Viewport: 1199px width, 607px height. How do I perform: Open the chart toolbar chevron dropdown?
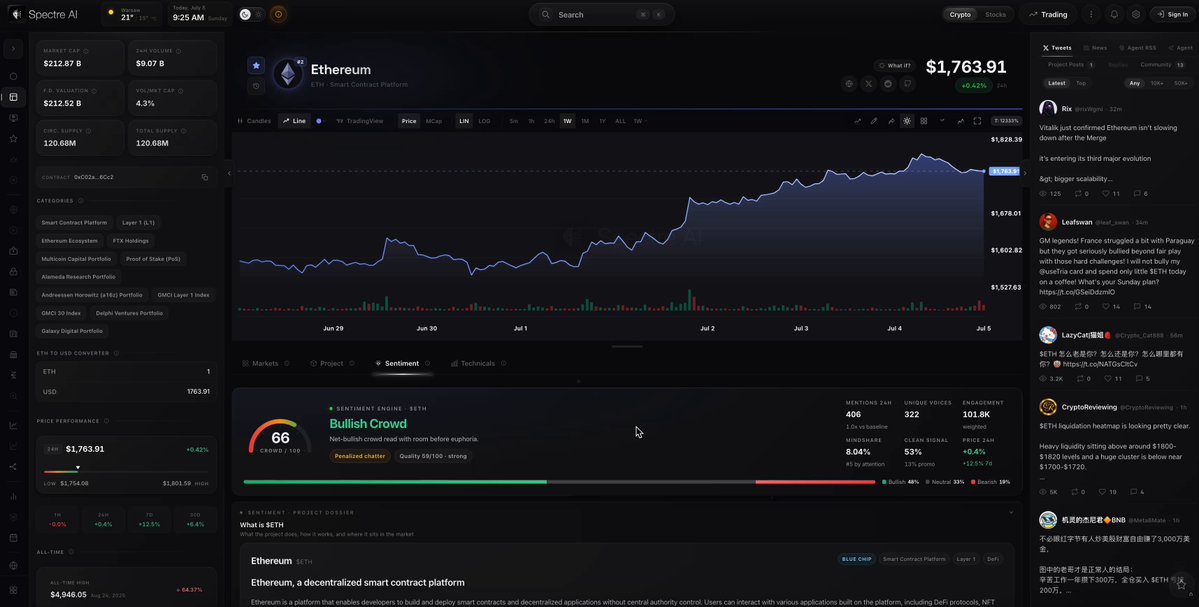(942, 121)
